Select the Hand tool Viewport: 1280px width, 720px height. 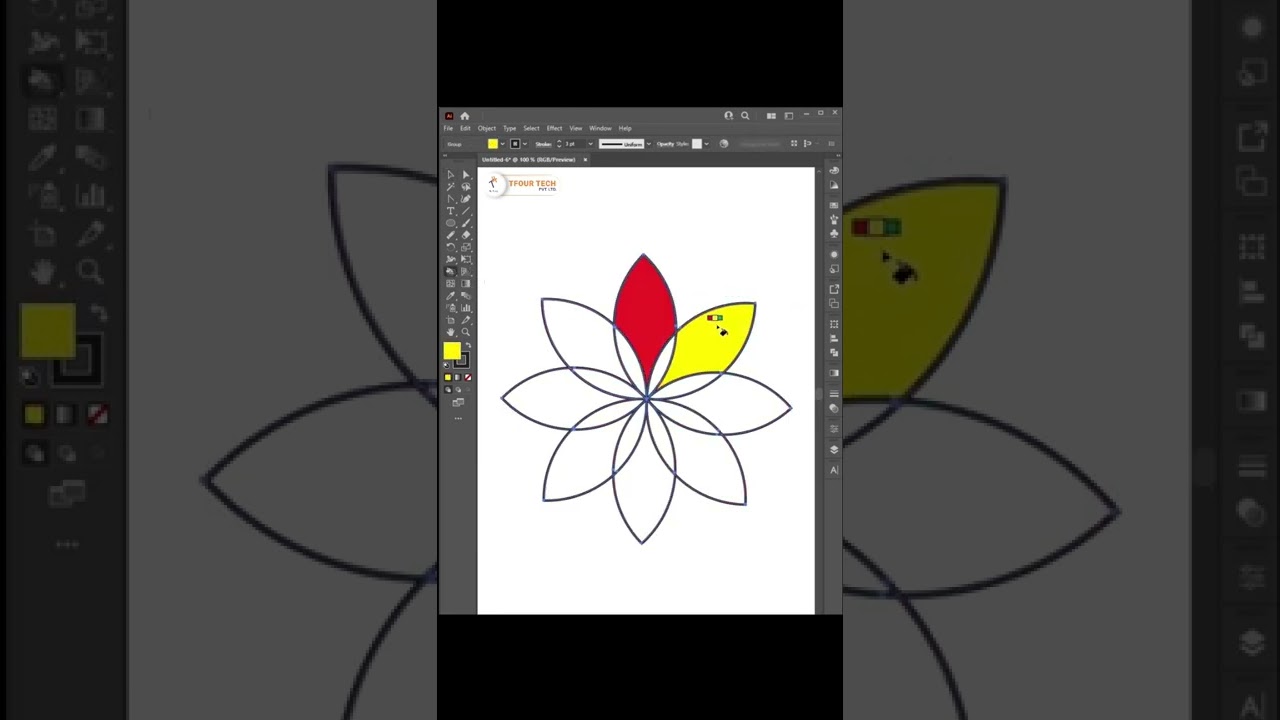point(451,332)
